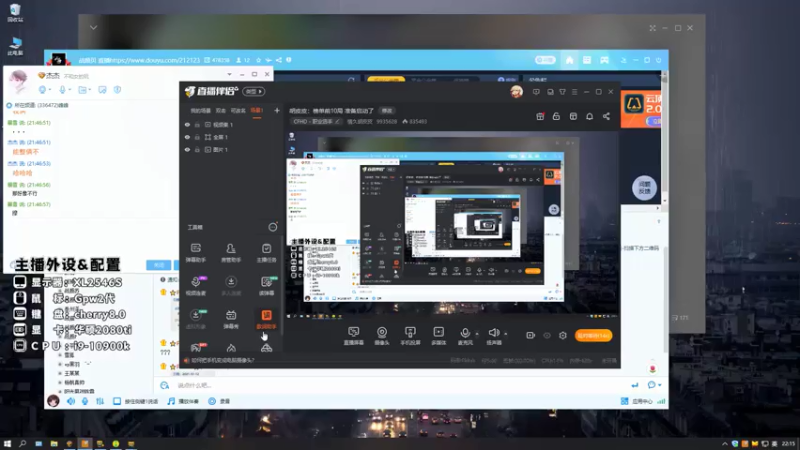Open the 直播伴侣 main menu icon
Screen dimensions: 800x450
[x=574, y=92]
